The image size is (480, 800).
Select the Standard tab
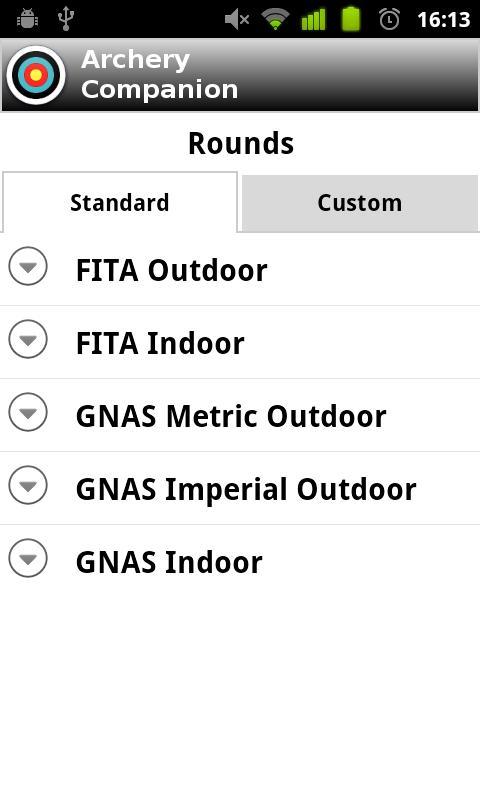tap(120, 203)
